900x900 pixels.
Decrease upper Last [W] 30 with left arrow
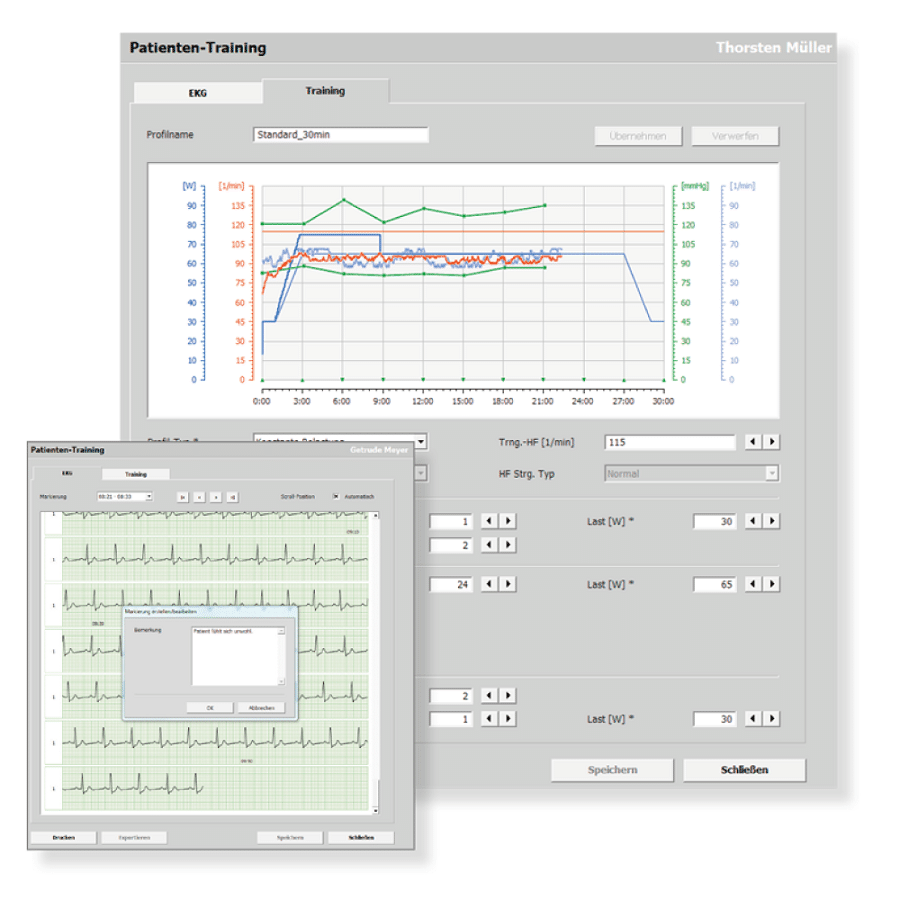[752, 521]
